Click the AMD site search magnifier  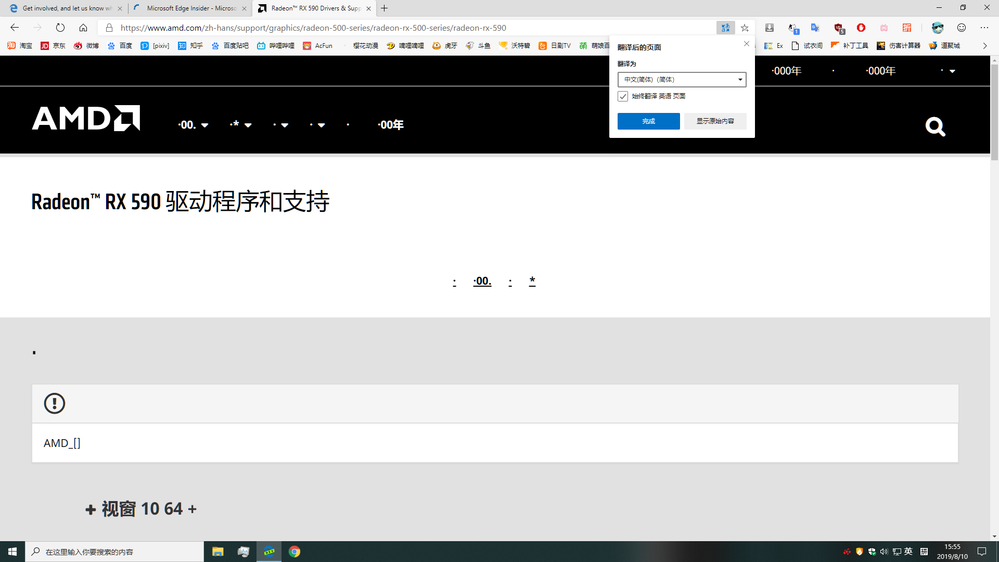[x=935, y=126]
